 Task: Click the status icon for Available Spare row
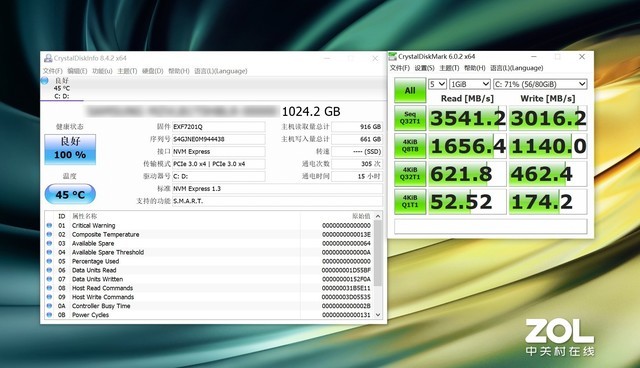(x=49, y=243)
